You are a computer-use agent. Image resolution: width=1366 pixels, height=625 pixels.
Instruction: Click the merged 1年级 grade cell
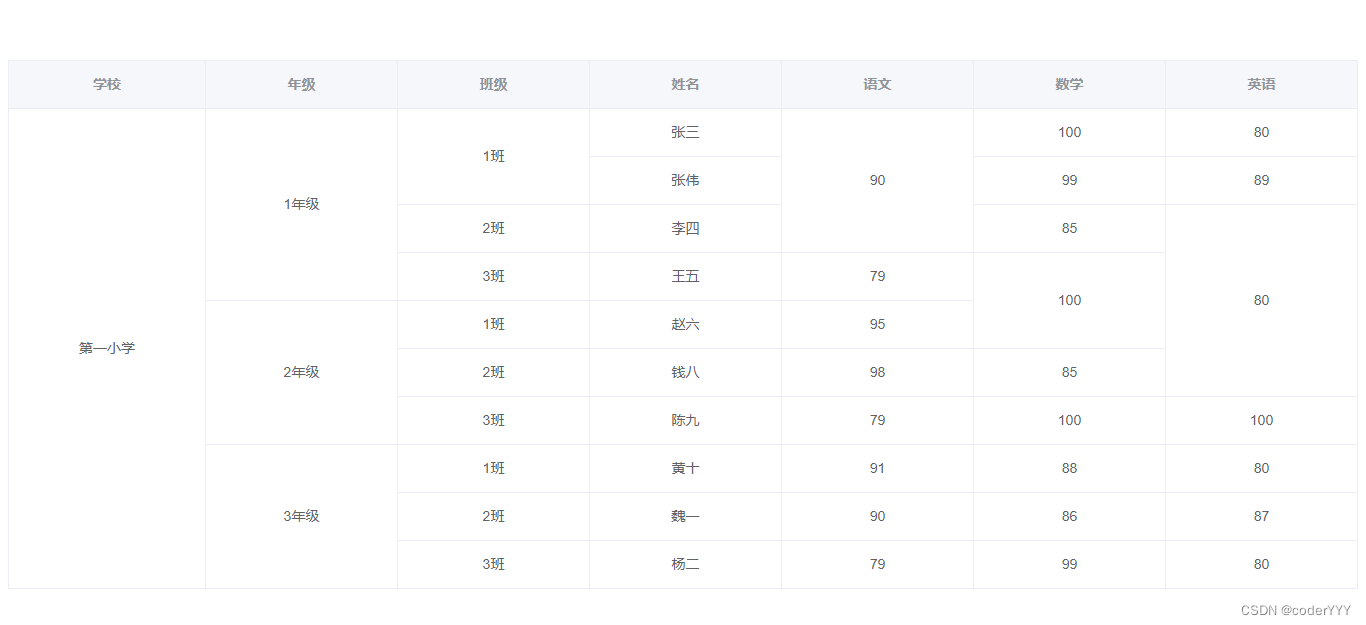[x=301, y=204]
